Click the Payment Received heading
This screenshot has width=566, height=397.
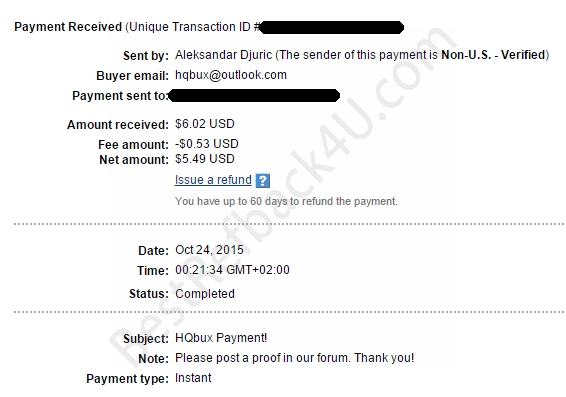click(x=68, y=27)
